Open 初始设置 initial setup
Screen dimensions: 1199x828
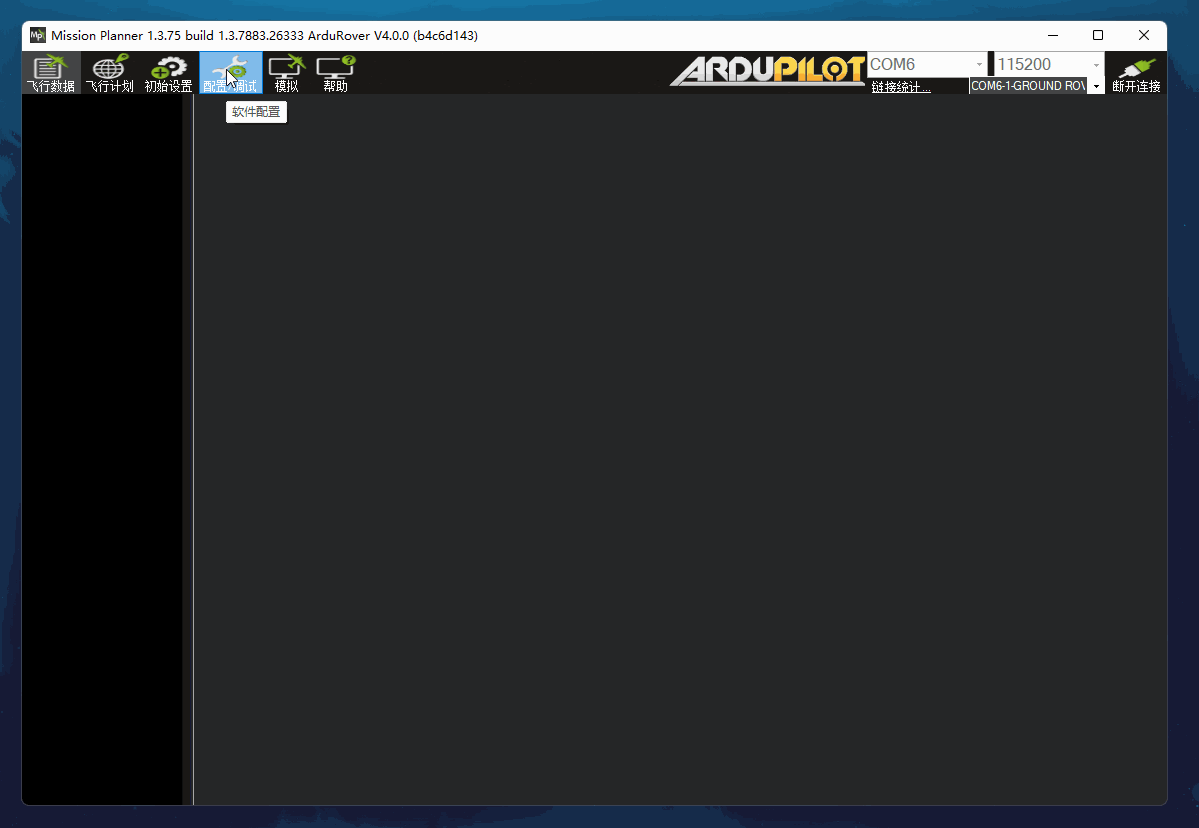(x=168, y=73)
